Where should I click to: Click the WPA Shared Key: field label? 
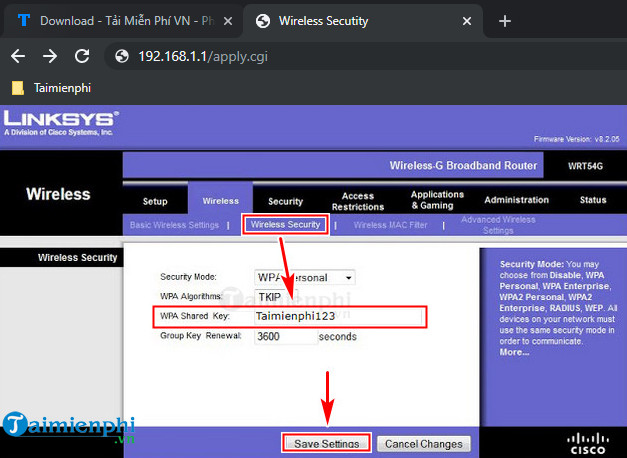click(x=195, y=316)
